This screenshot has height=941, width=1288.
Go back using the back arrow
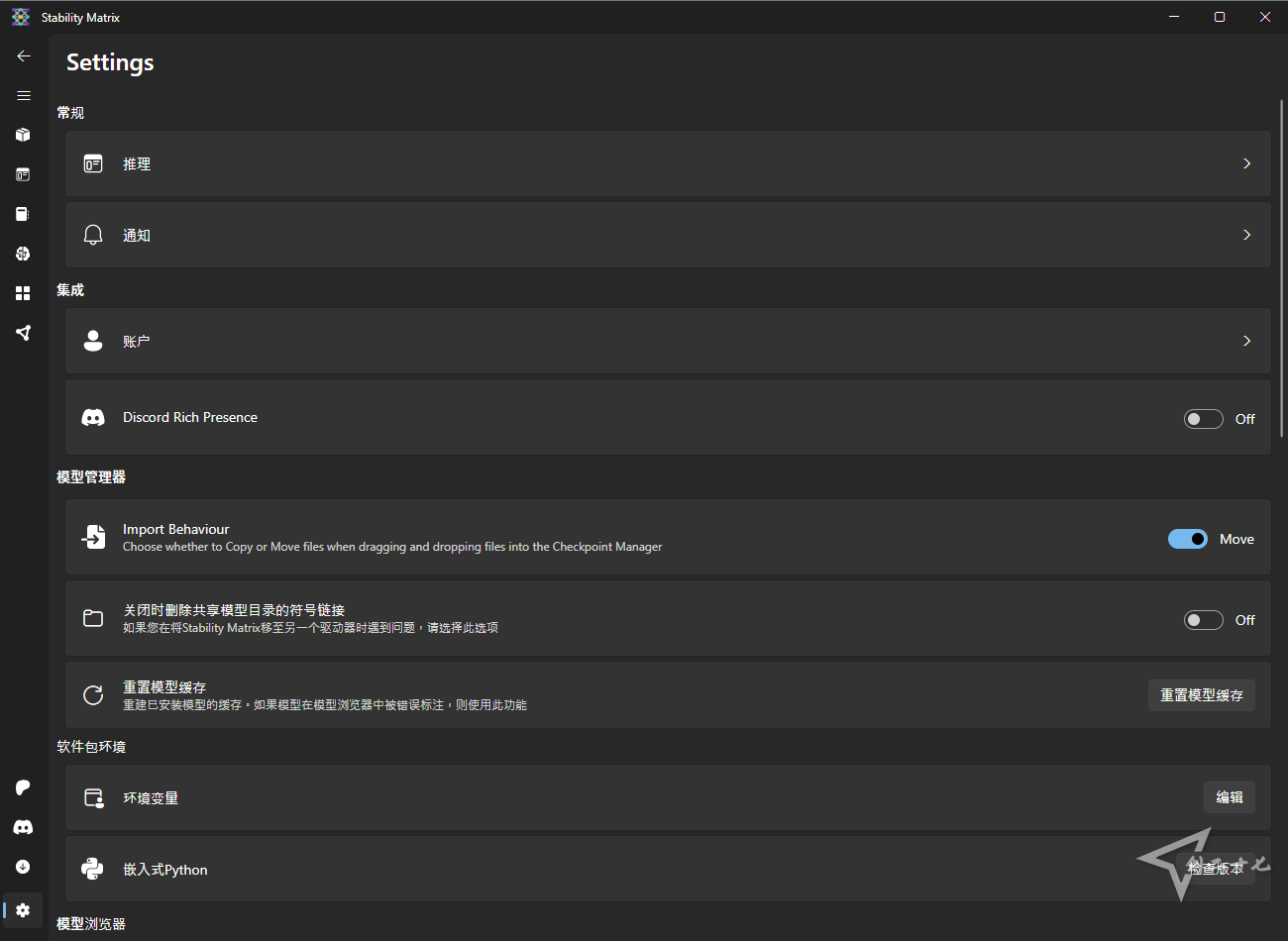pyautogui.click(x=24, y=56)
